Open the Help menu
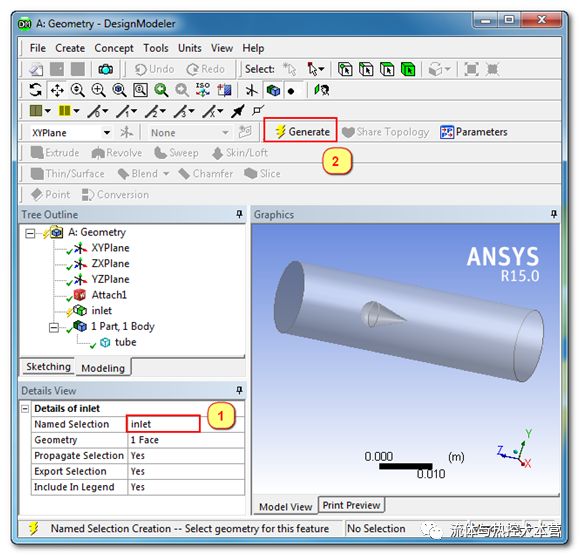 [x=253, y=48]
